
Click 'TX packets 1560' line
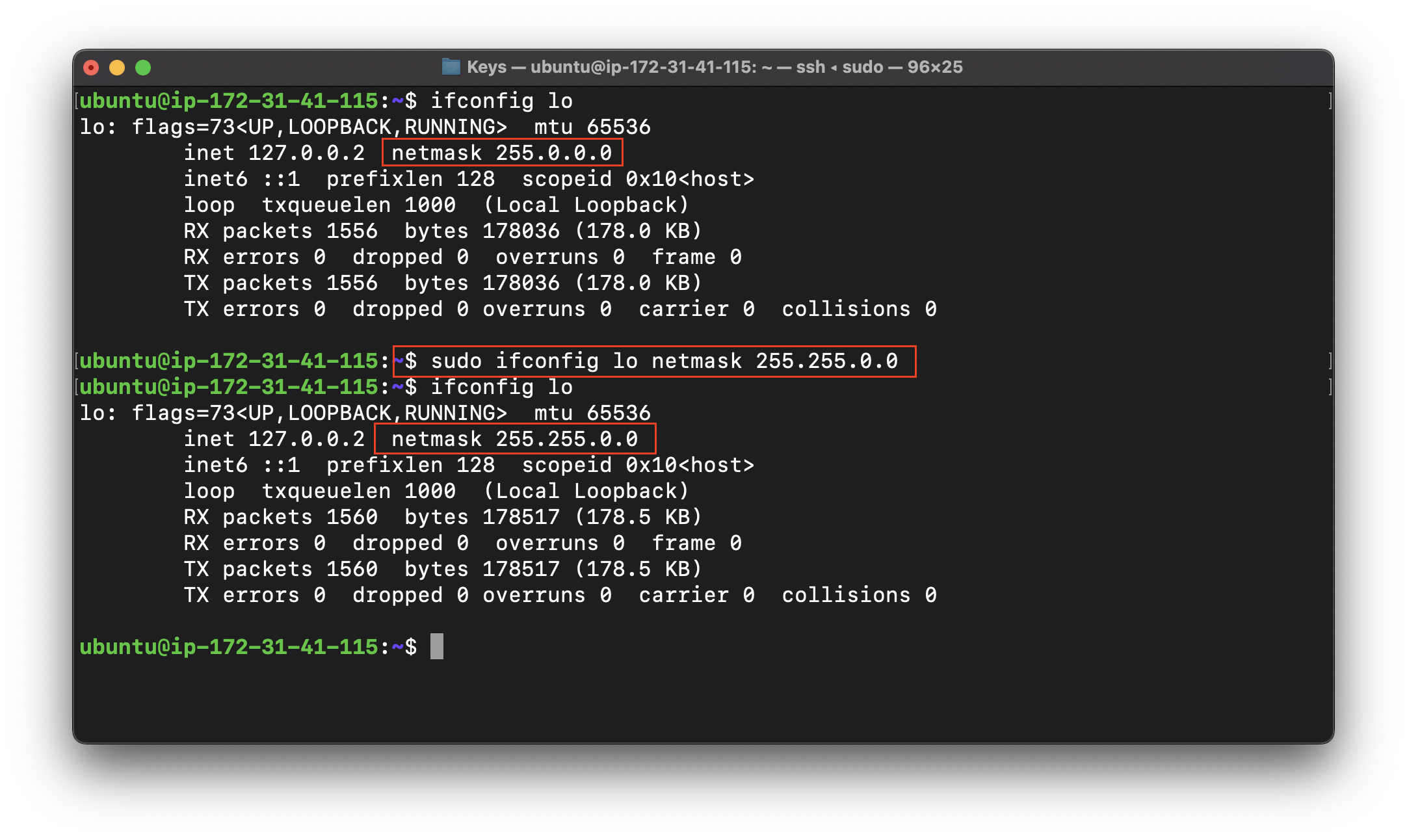click(x=280, y=569)
